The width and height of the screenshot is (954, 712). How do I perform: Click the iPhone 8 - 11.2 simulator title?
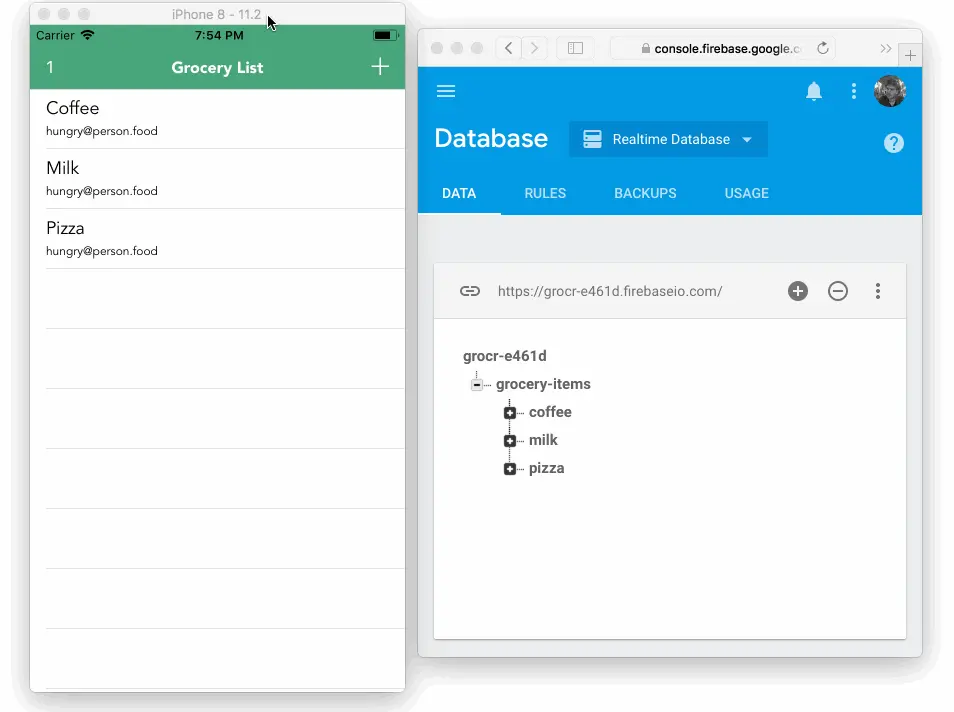(x=216, y=14)
